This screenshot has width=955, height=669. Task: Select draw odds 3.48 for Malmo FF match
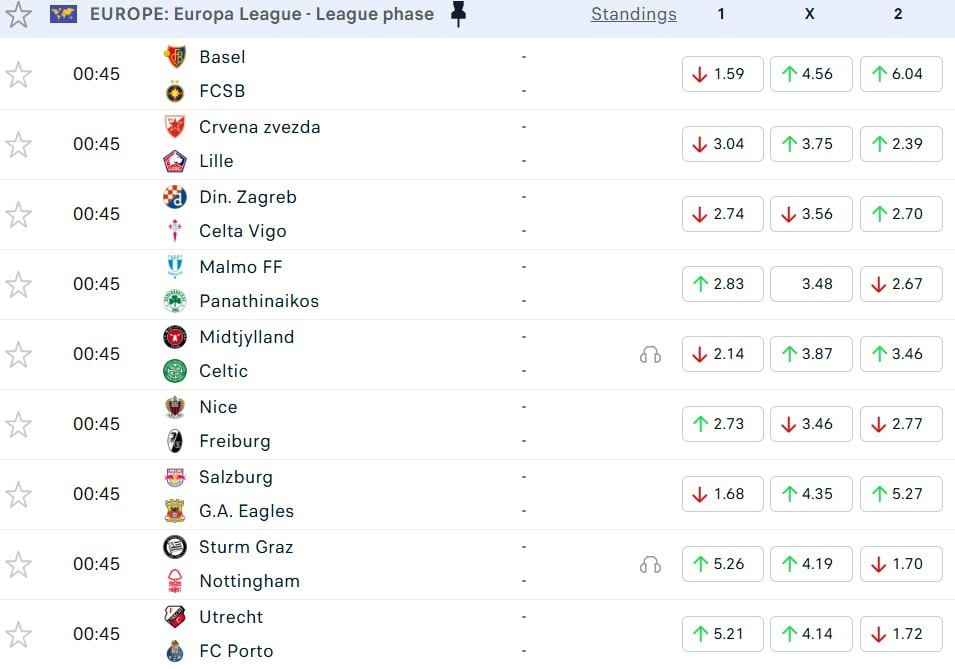pyautogui.click(x=811, y=284)
